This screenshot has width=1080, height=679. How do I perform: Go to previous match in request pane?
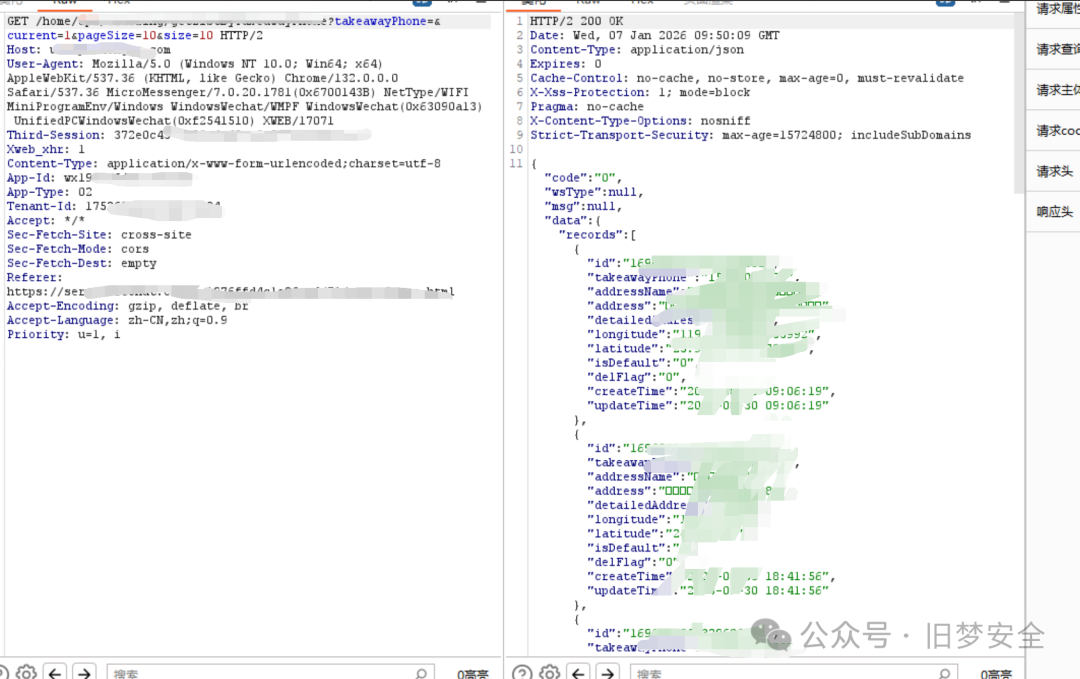tap(55, 672)
